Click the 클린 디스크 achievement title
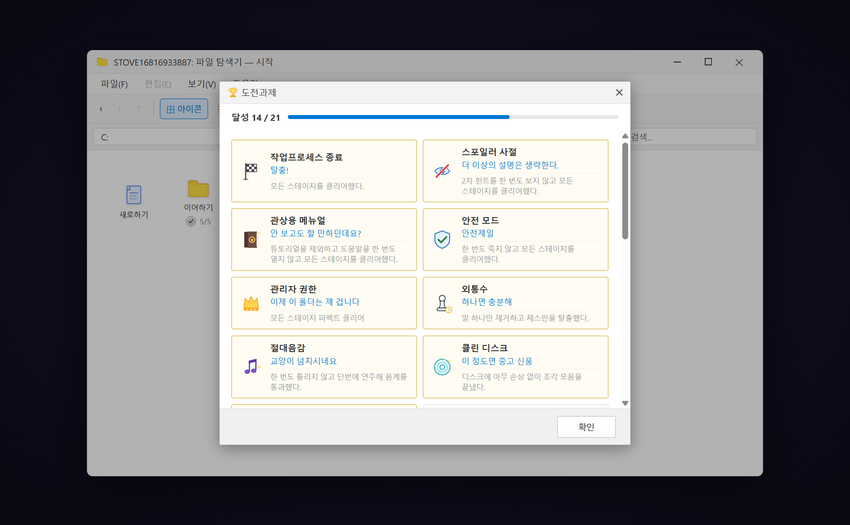 pyautogui.click(x=484, y=348)
